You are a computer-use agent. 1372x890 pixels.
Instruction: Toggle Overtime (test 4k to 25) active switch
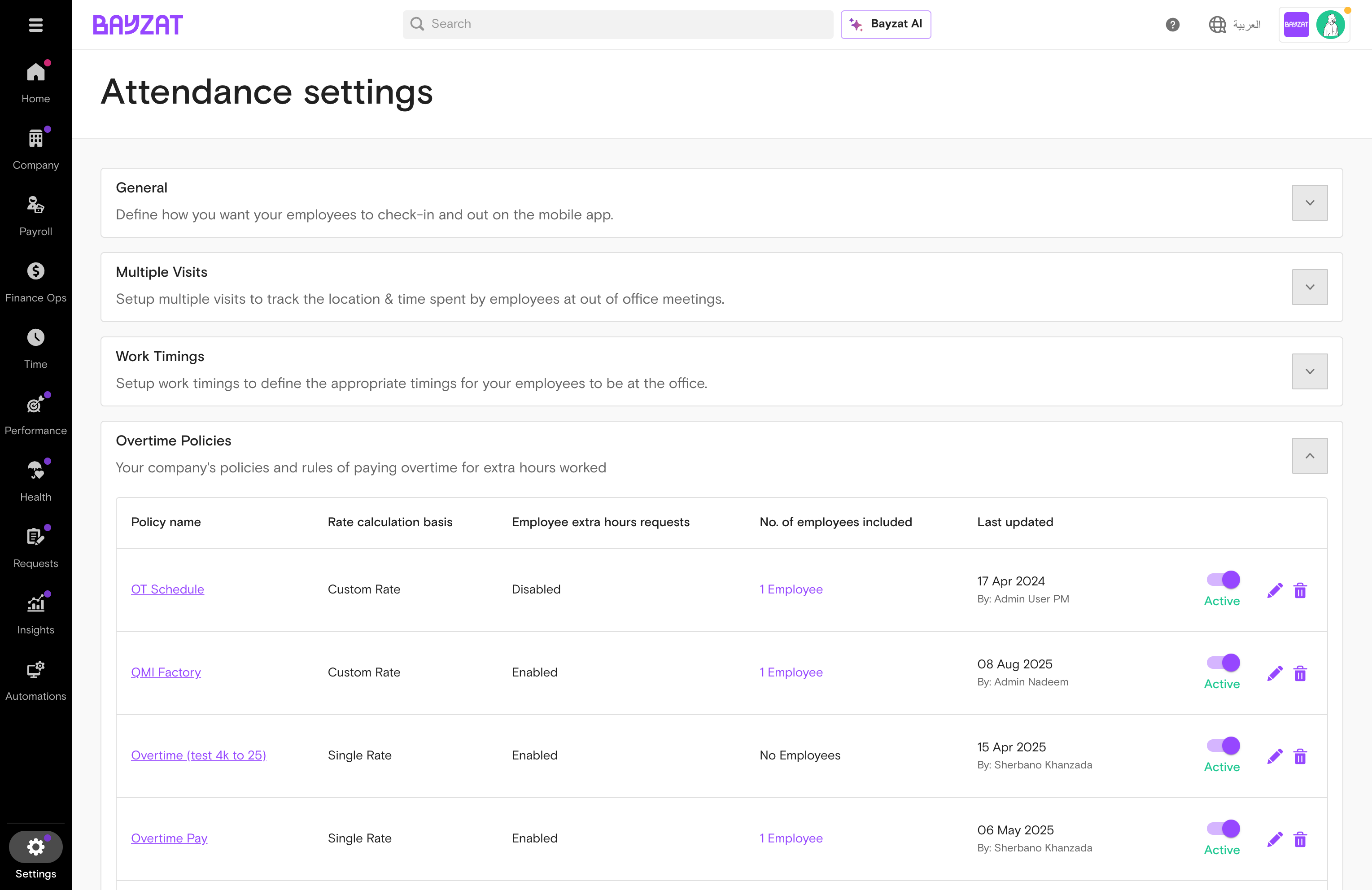click(x=1223, y=746)
